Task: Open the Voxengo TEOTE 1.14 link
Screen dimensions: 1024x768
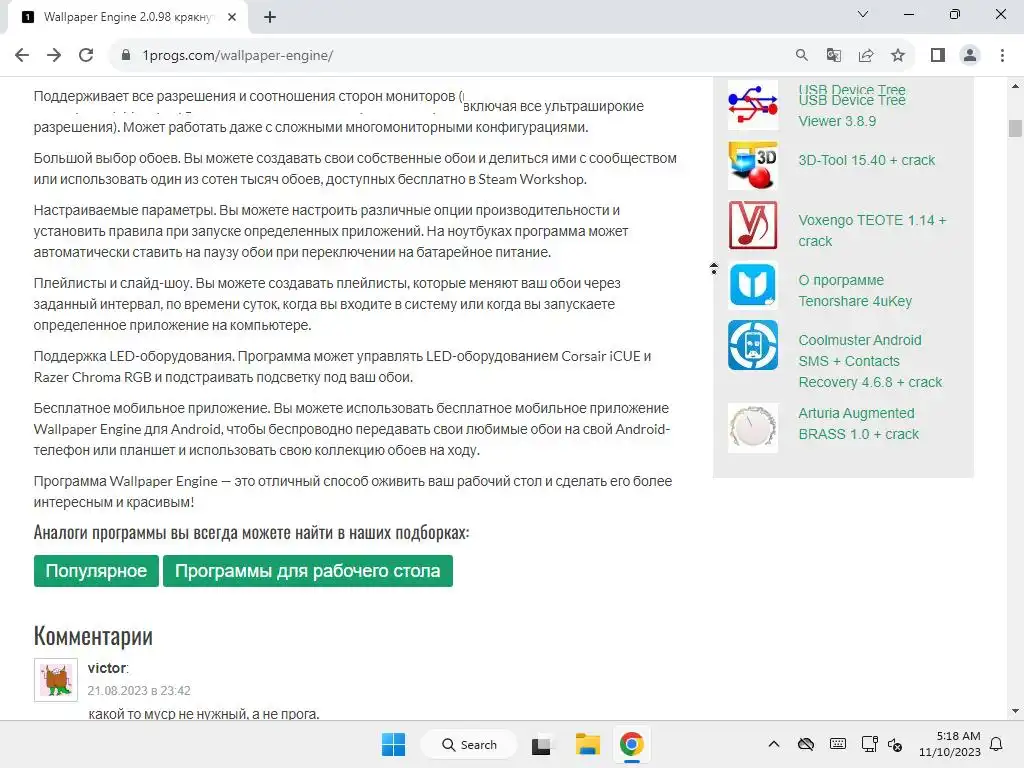Action: click(x=872, y=231)
